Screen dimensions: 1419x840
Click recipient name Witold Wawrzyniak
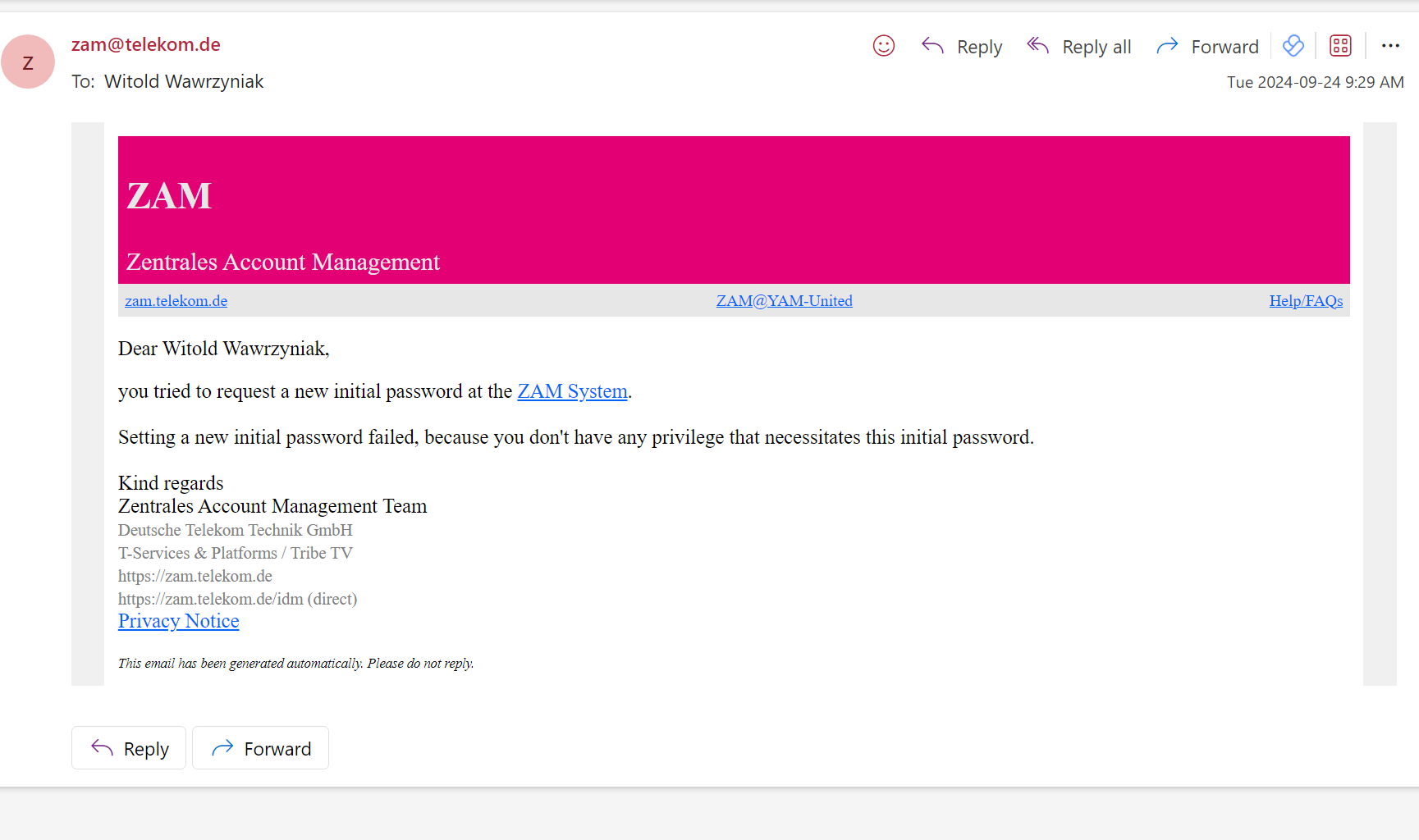[x=184, y=81]
